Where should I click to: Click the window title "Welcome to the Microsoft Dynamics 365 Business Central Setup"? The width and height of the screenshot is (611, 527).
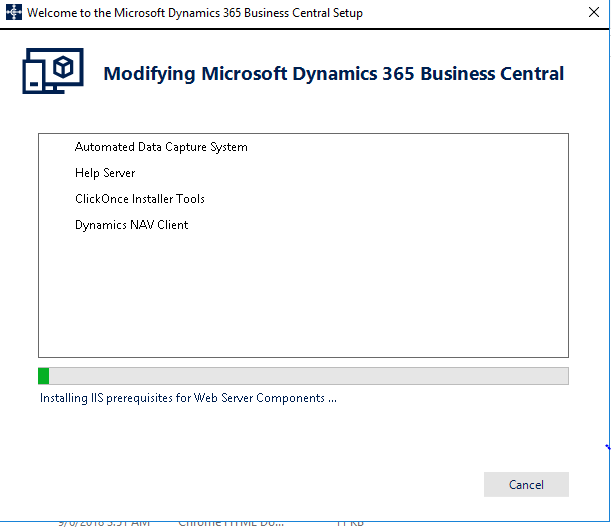click(195, 13)
